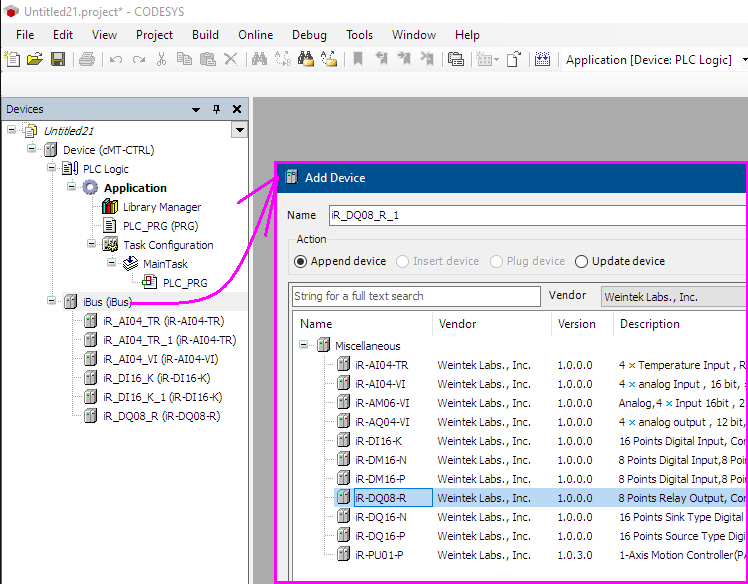Click the Cut scissors icon
The height and width of the screenshot is (584, 748).
pyautogui.click(x=161, y=60)
